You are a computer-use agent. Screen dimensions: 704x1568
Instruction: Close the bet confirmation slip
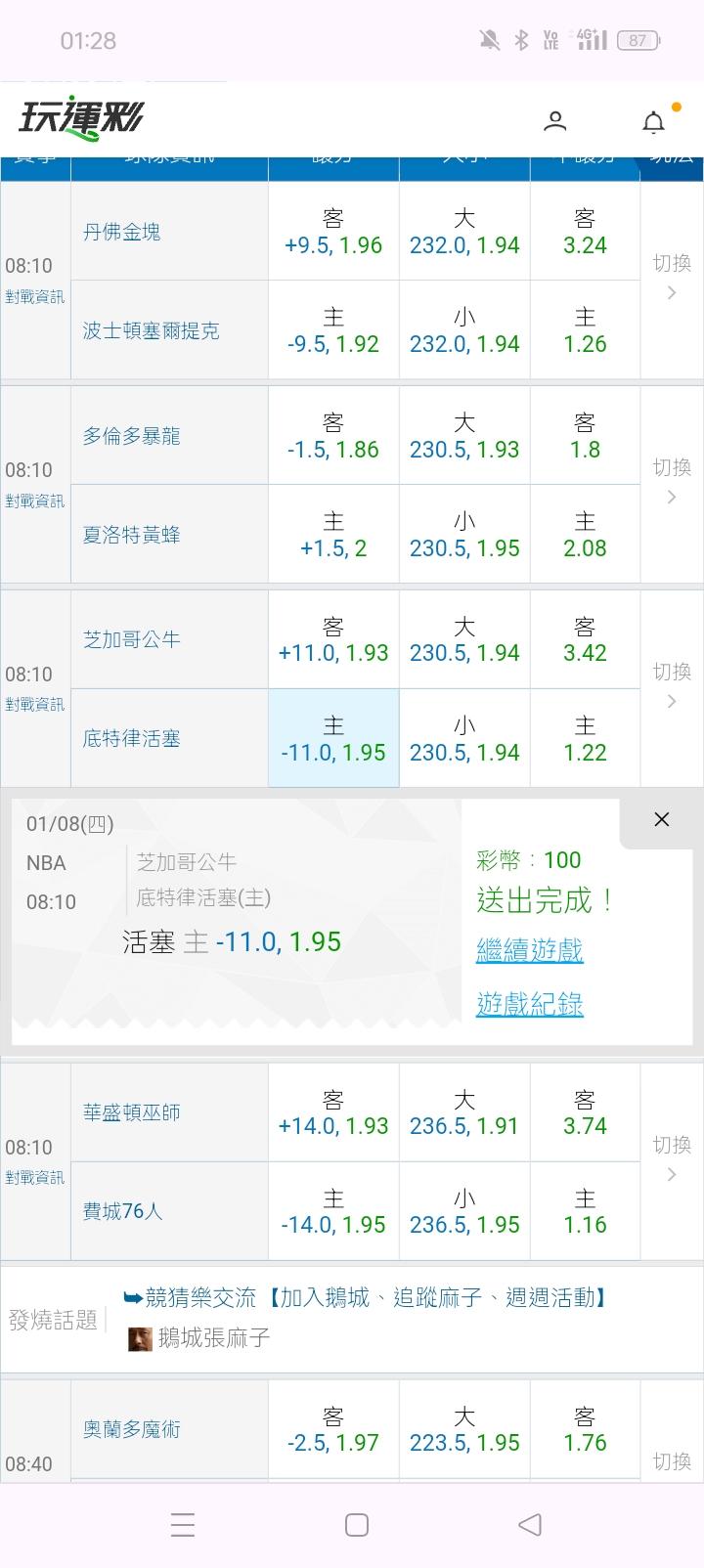[661, 819]
